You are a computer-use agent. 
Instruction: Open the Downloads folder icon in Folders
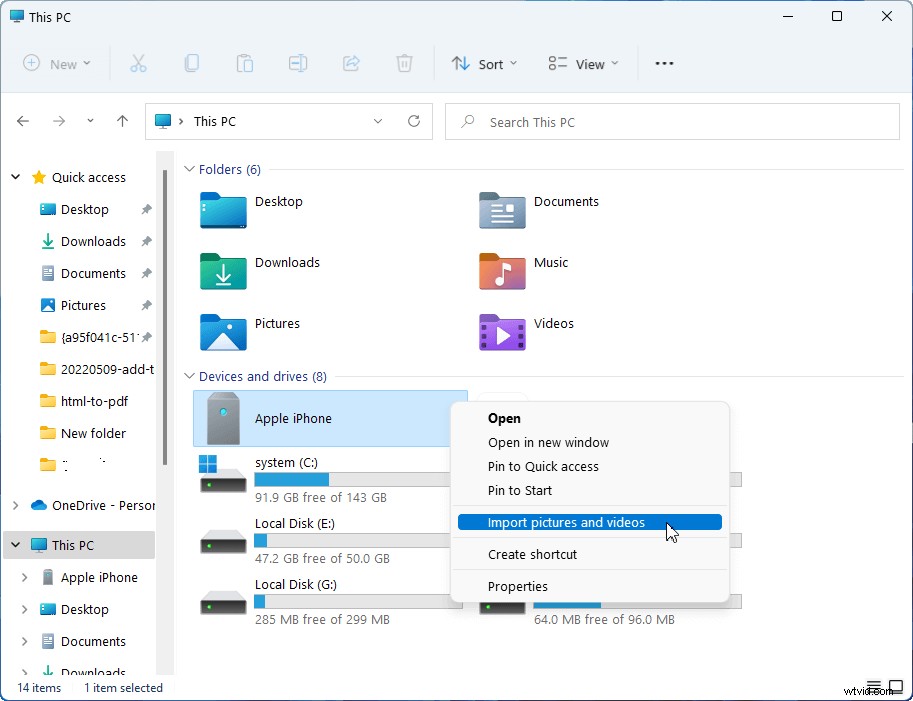coord(223,271)
